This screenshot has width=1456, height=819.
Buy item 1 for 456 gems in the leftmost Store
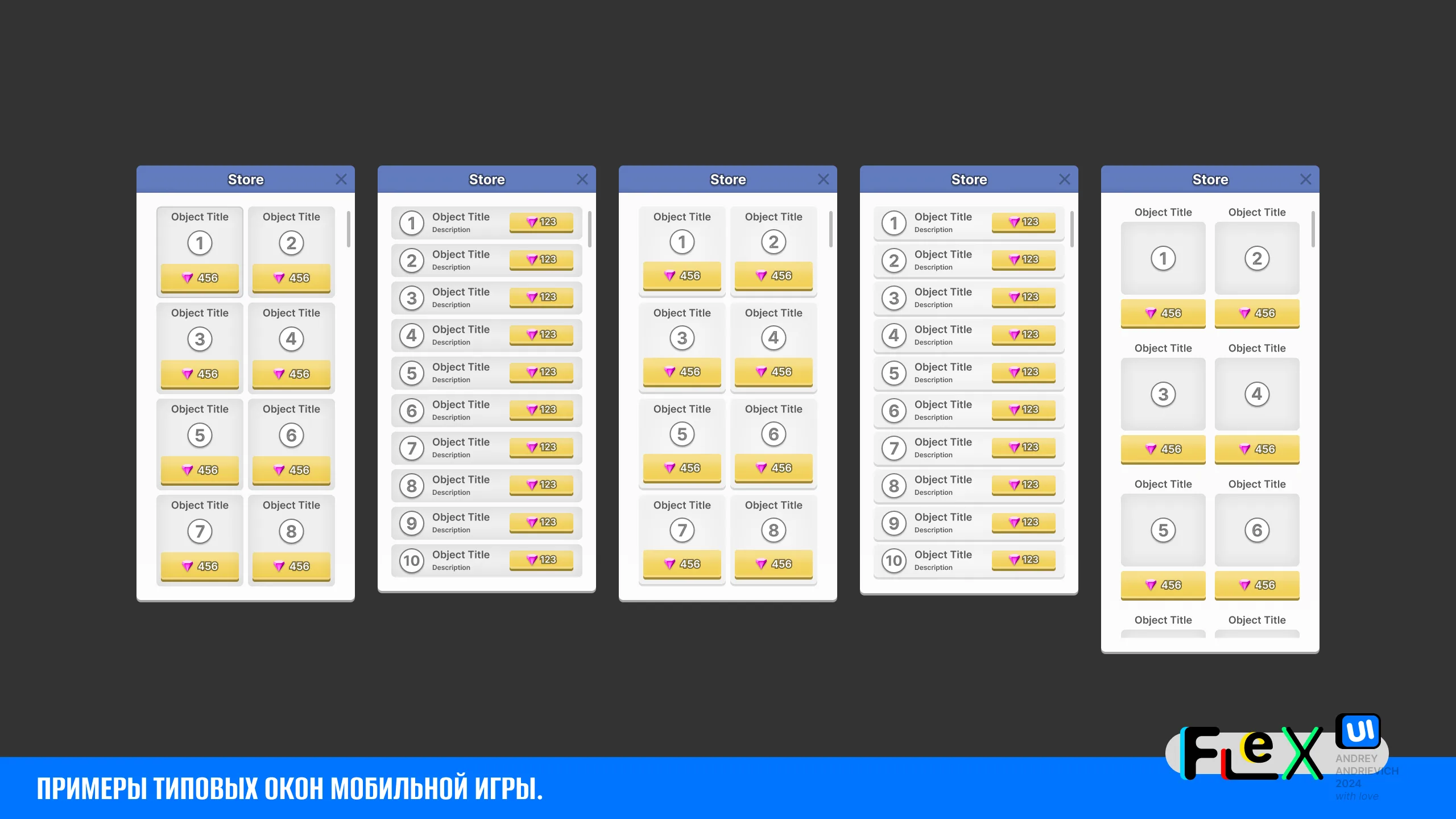click(x=200, y=278)
